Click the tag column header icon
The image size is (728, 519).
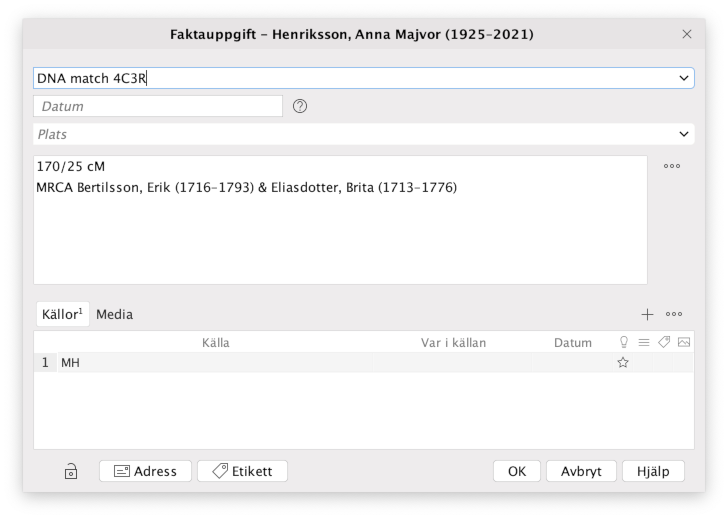point(664,342)
